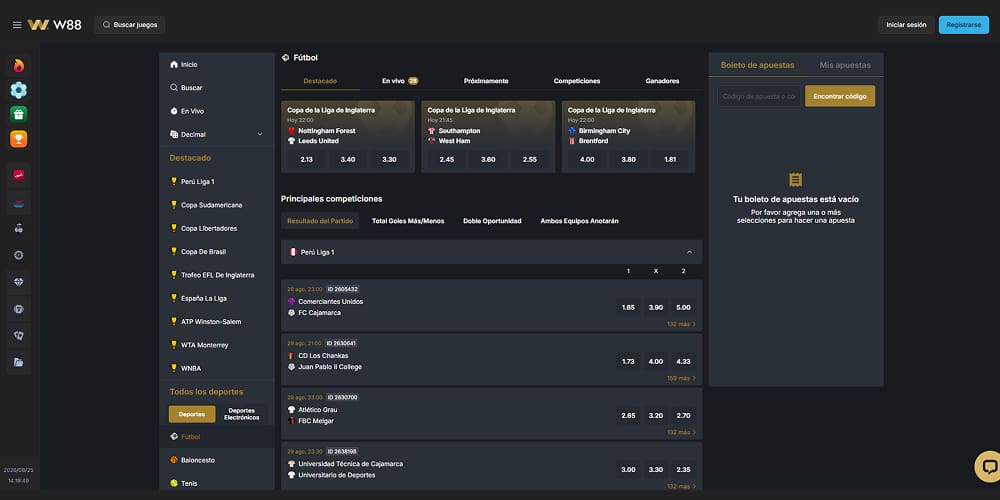Click the Birmingham City team crest
Image resolution: width=1000 pixels, height=500 pixels.
point(572,131)
